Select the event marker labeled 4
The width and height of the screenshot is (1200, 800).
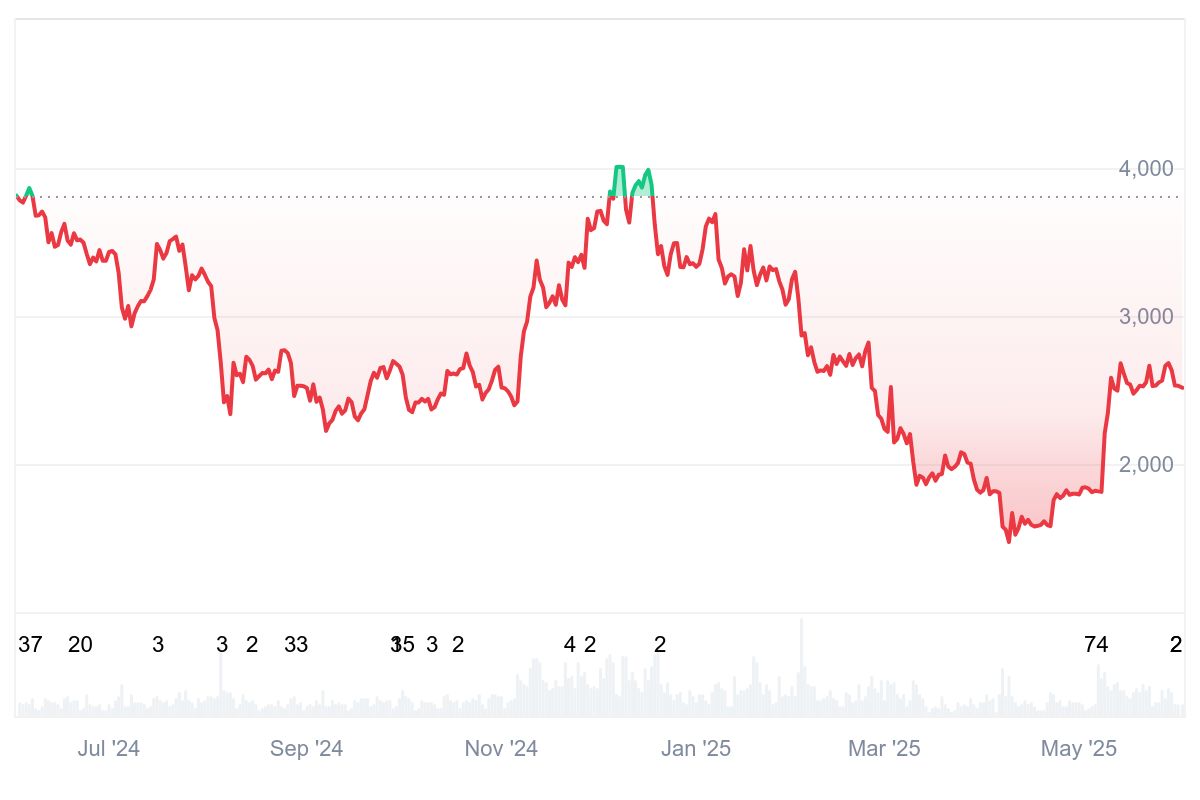(x=570, y=645)
